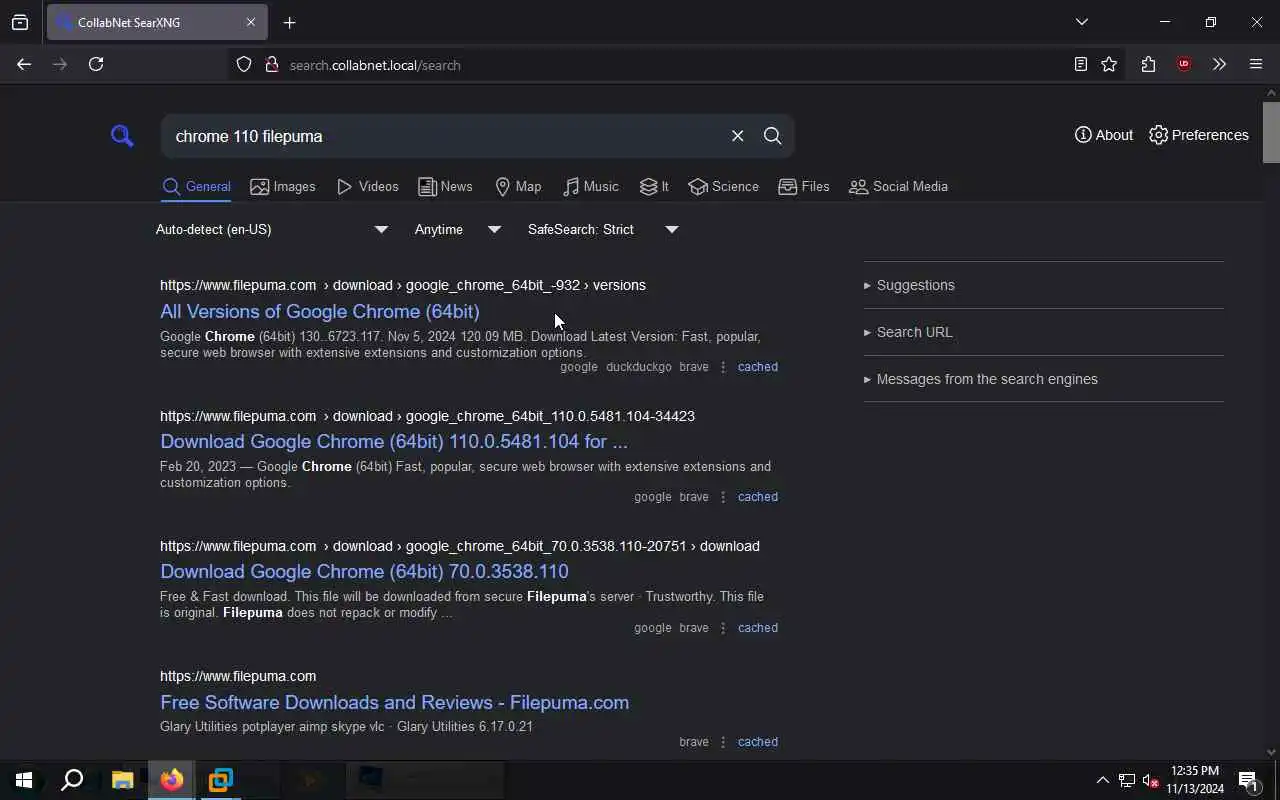Expand Messages from the search engines

[980, 379]
